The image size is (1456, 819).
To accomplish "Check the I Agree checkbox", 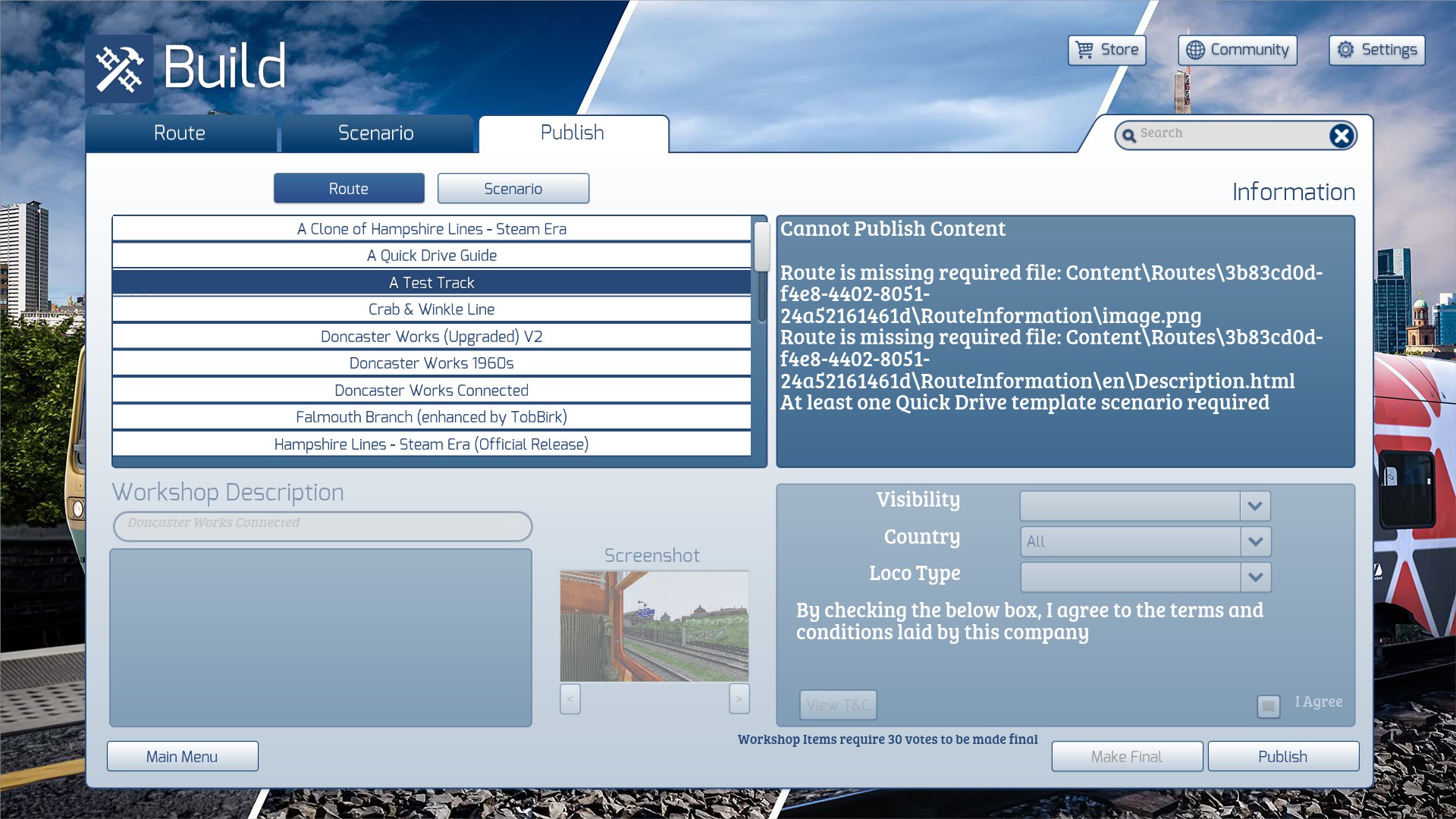I will [1268, 706].
